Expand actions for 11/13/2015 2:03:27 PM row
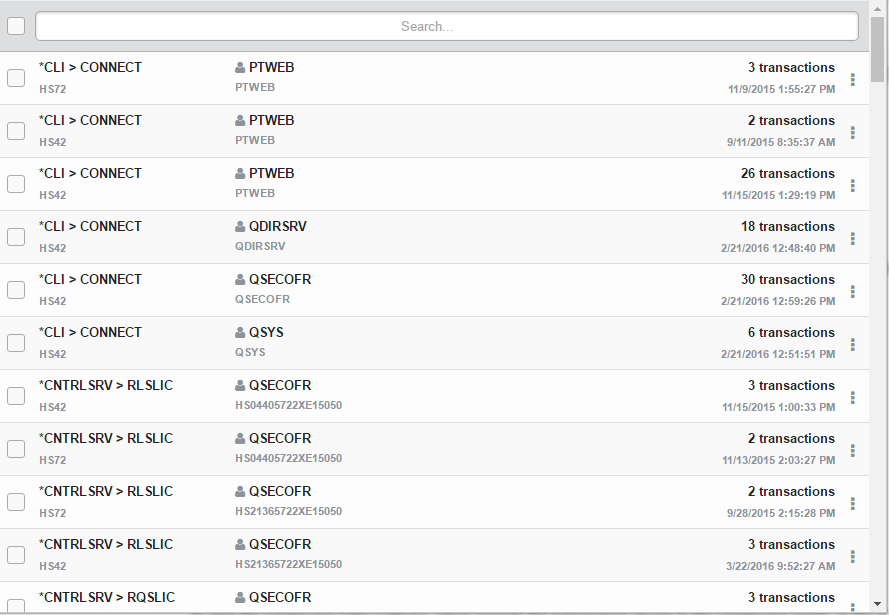889x615 pixels. coord(852,450)
